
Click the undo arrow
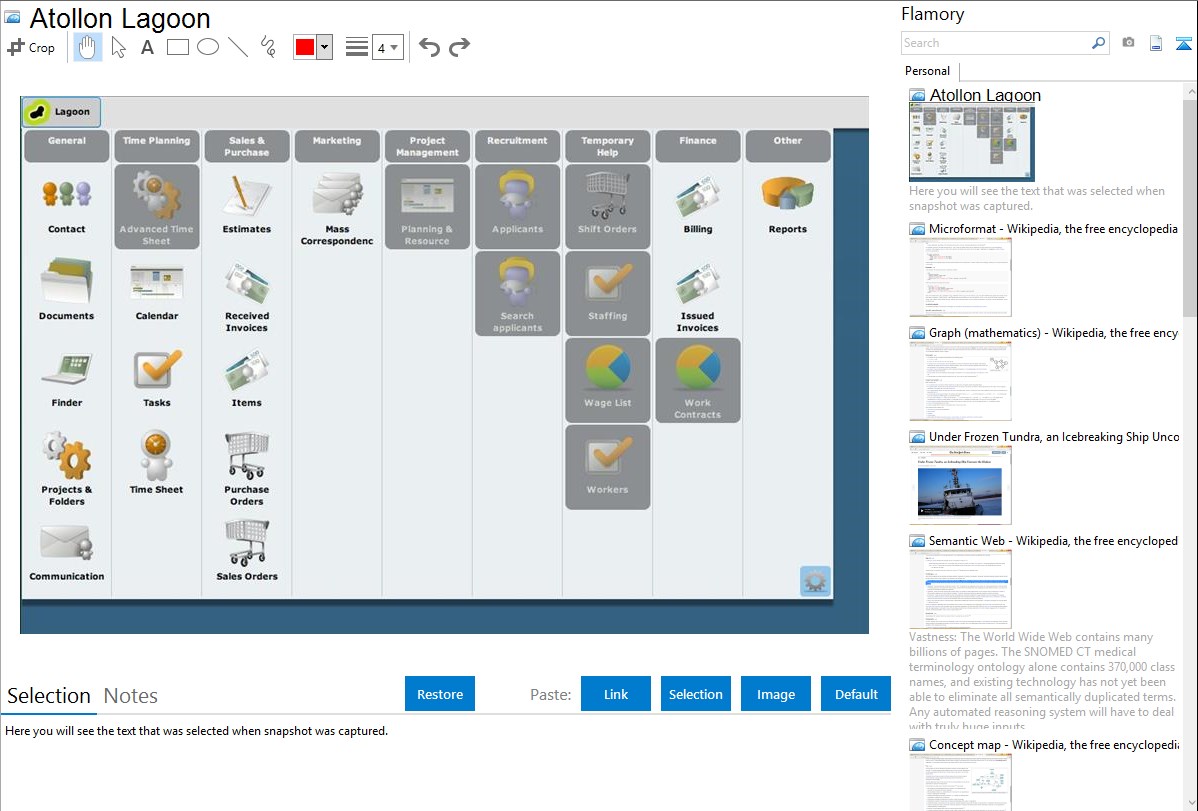tap(429, 47)
